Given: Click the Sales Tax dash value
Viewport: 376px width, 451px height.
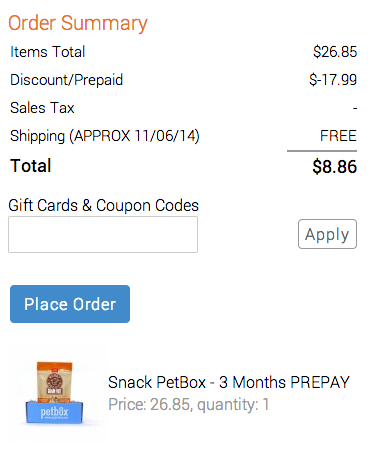Looking at the screenshot, I should pos(355,108).
